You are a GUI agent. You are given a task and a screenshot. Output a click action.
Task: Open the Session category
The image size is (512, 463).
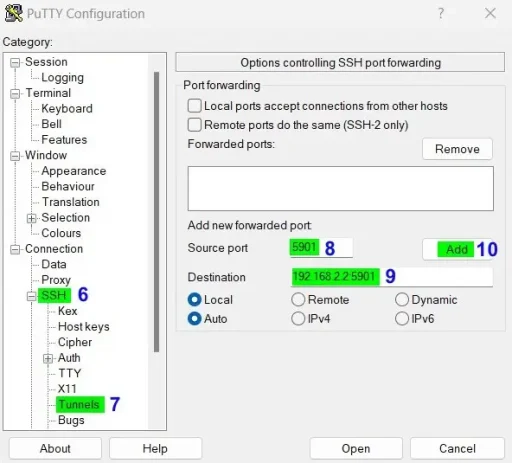pyautogui.click(x=46, y=62)
